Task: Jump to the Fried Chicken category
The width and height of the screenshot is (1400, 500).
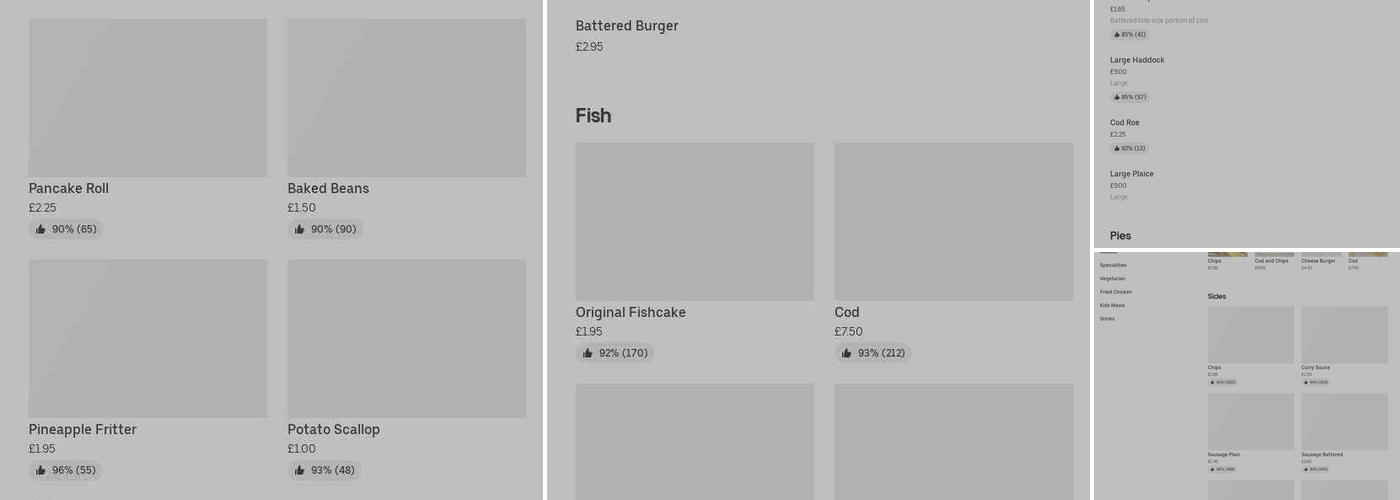Action: coord(1116,292)
